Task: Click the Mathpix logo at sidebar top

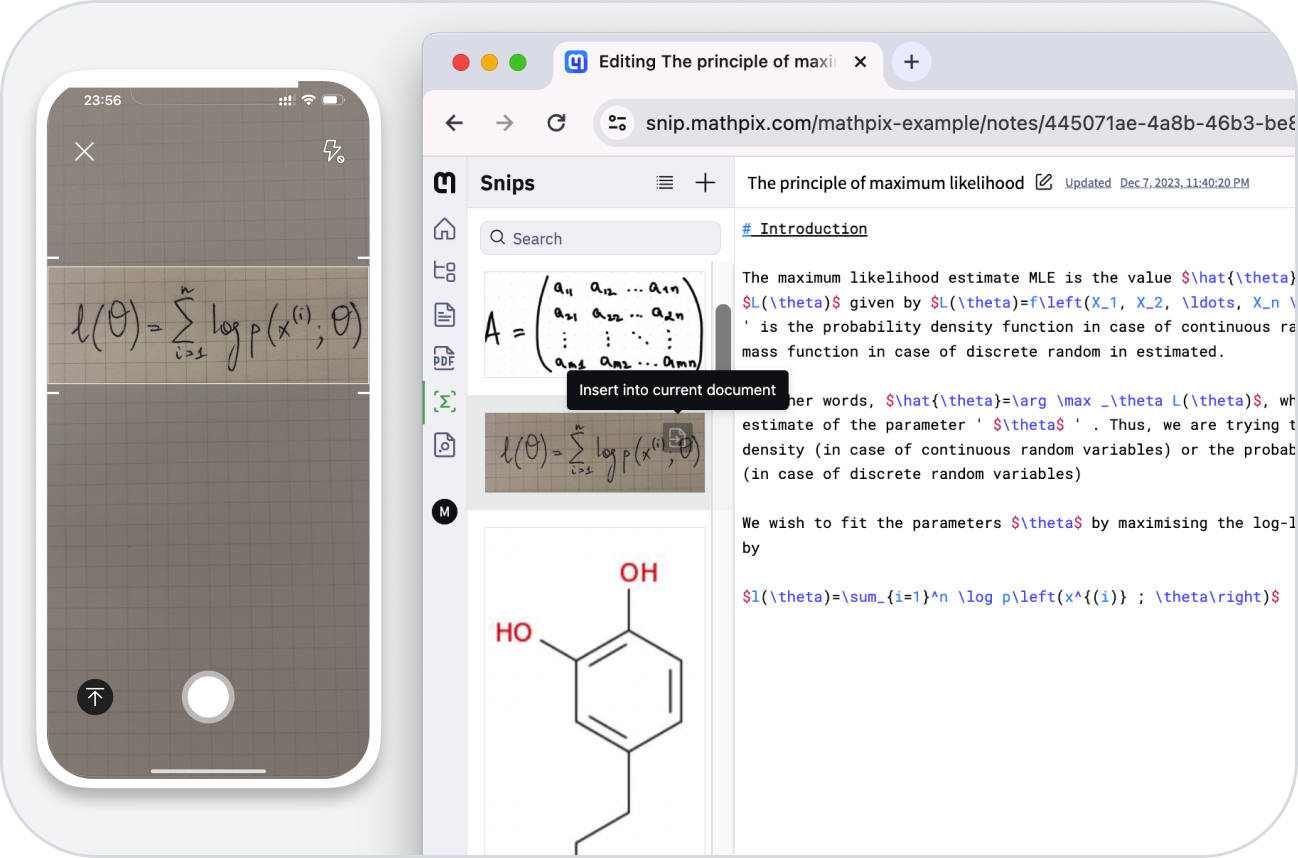Action: 445,183
